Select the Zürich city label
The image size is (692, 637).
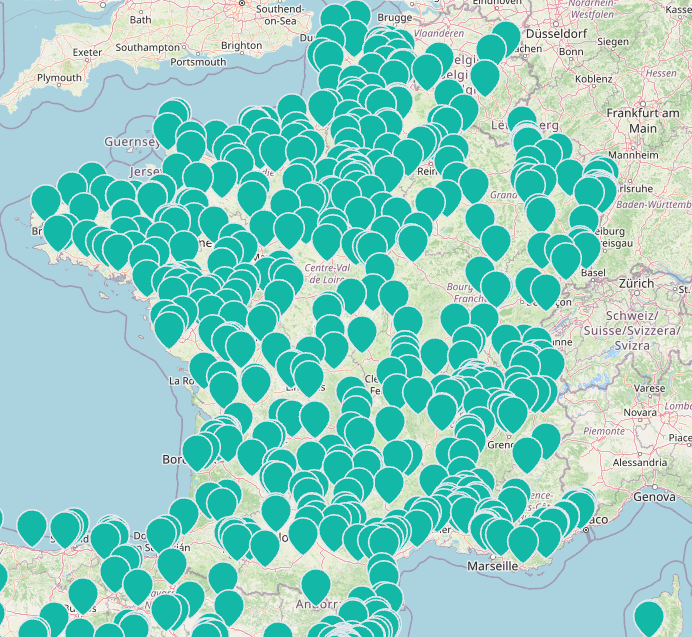pos(636,283)
